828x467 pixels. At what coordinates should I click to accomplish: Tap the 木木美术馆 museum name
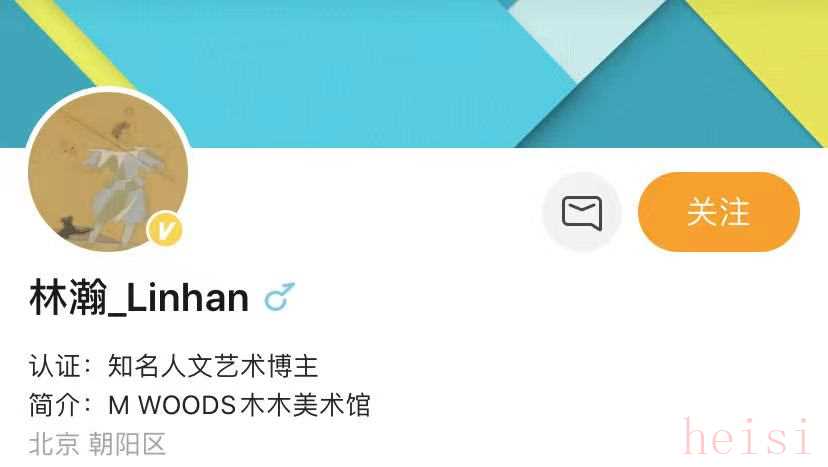(x=305, y=405)
